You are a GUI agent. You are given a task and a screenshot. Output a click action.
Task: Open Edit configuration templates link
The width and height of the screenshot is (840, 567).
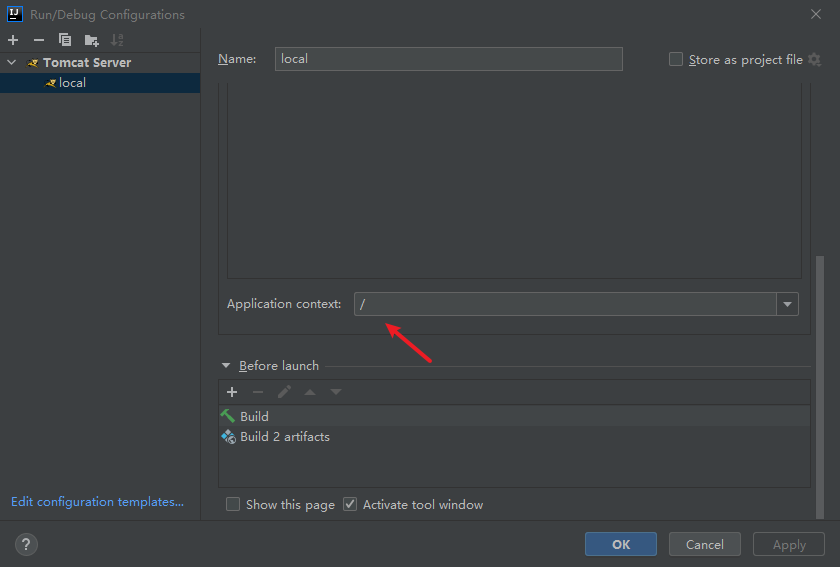[98, 502]
